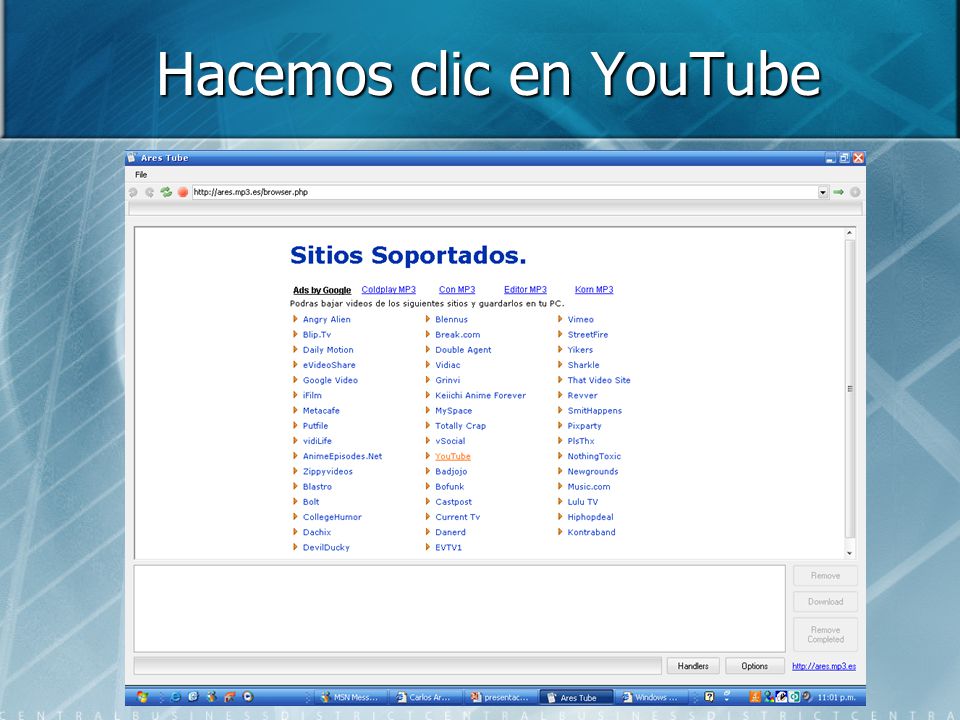This screenshot has width=960, height=720.
Task: Click the Keiichi Anime Forever link
Action: coord(481,396)
